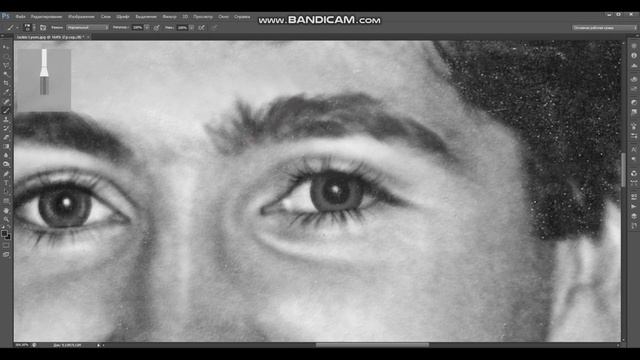
Task: Open the opacity slider dropdown arrow
Action: pos(147,28)
